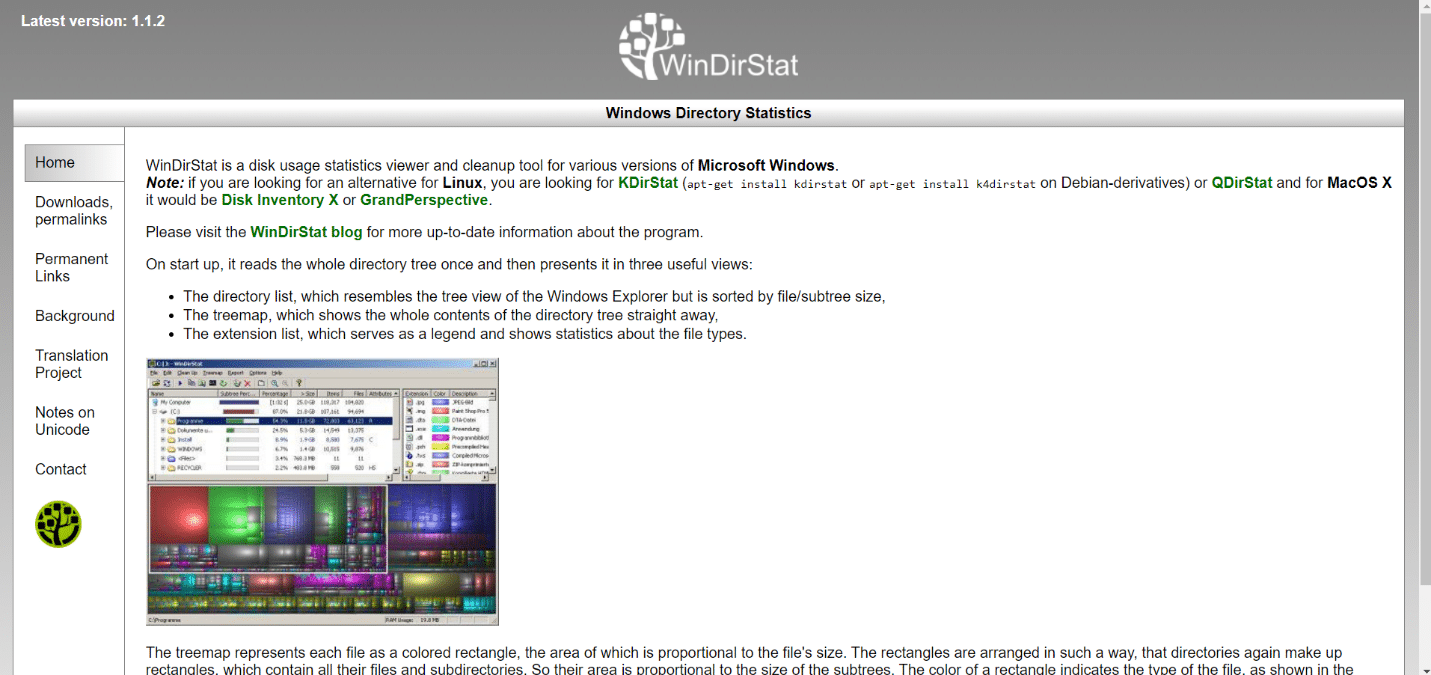This screenshot has height=675, width=1431.
Task: Open the GrandPerspective link
Action: (x=424, y=200)
